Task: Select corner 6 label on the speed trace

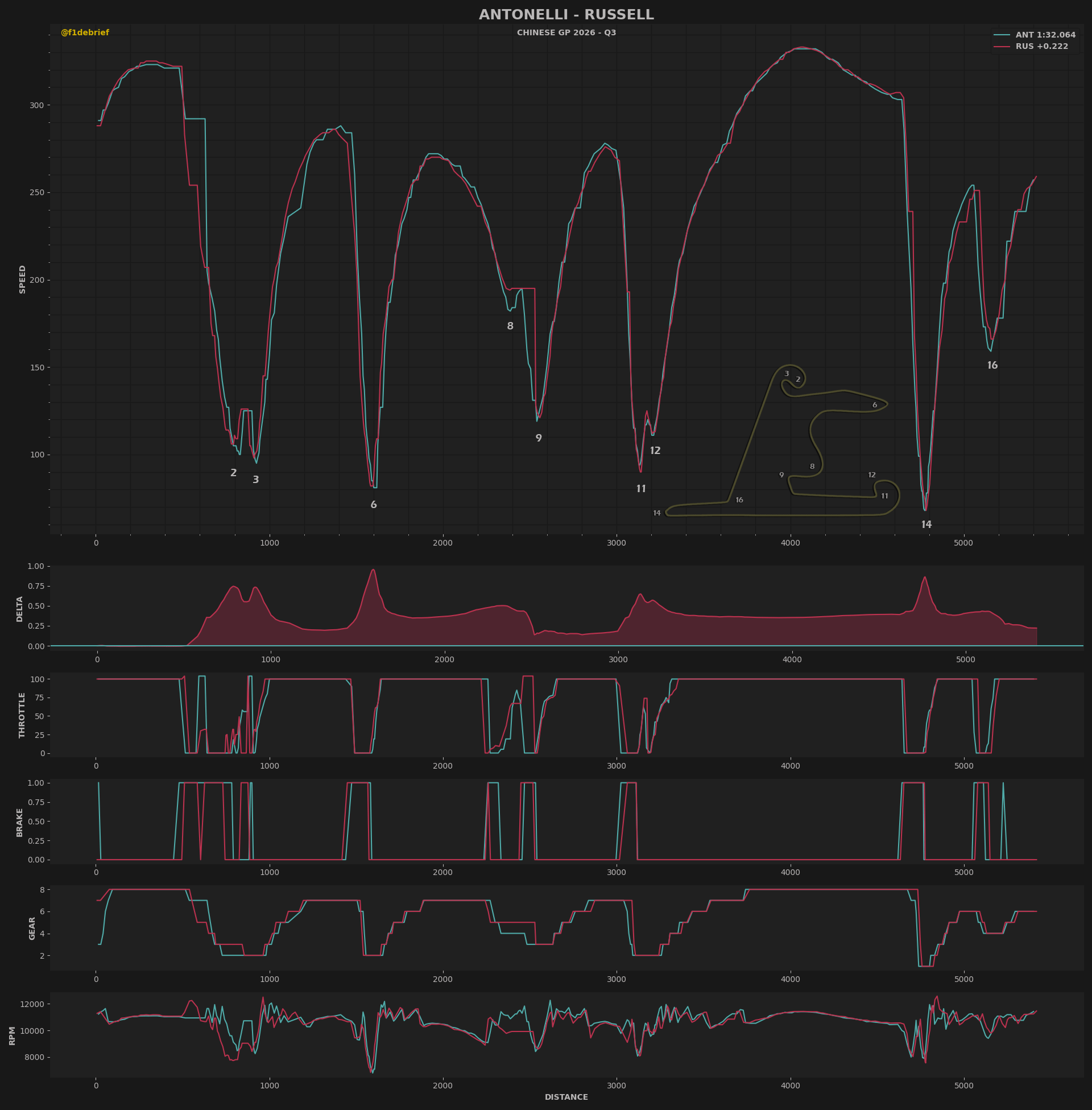Action: tap(373, 505)
